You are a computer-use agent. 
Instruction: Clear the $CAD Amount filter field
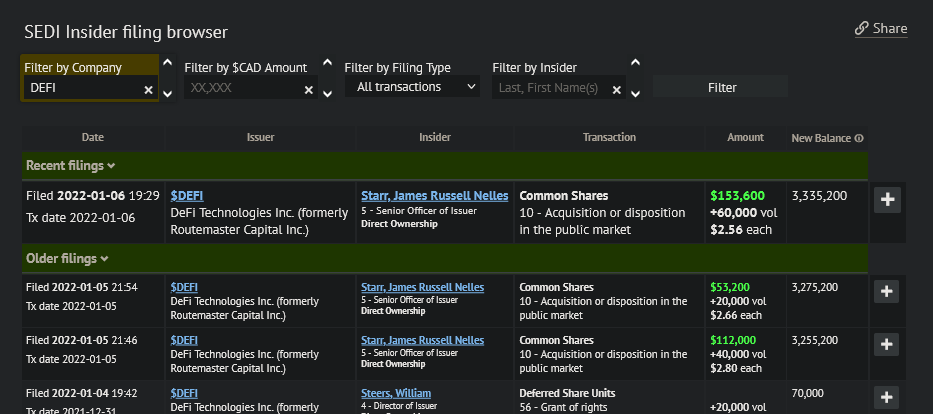pyautogui.click(x=309, y=90)
